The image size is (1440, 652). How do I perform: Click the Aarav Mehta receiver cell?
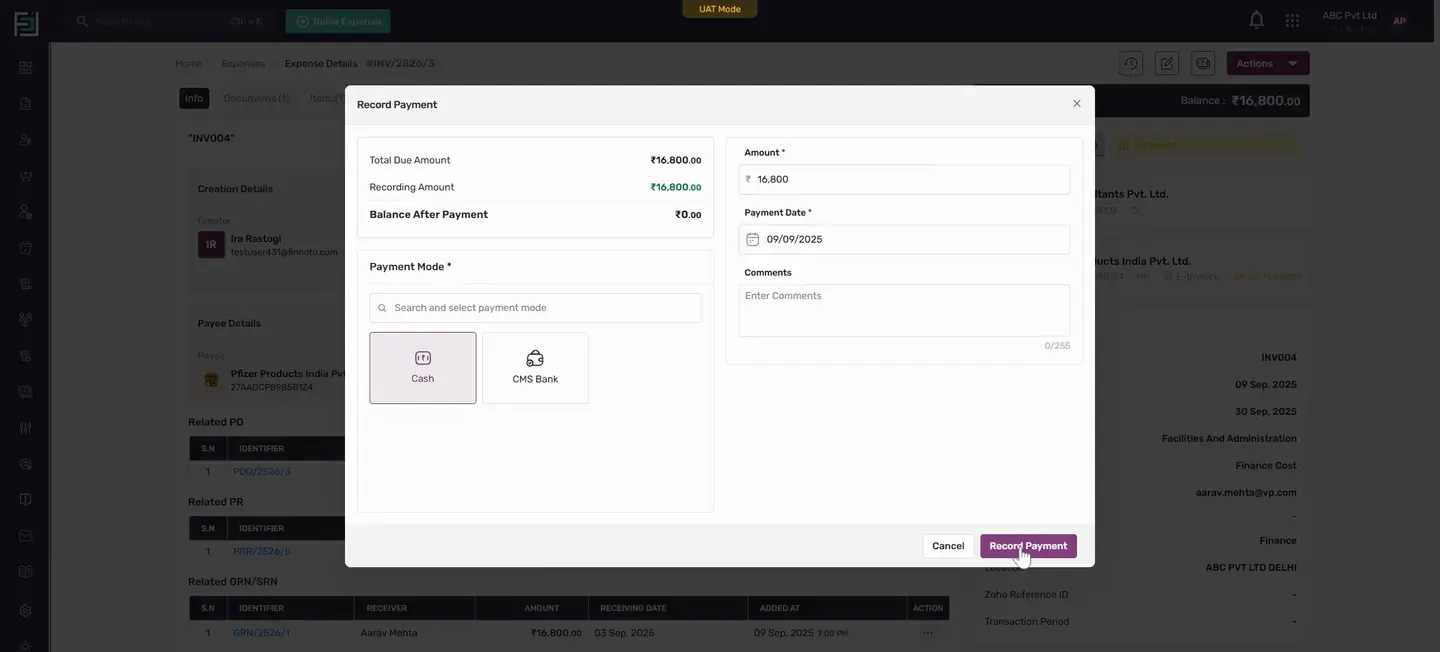pyautogui.click(x=389, y=633)
